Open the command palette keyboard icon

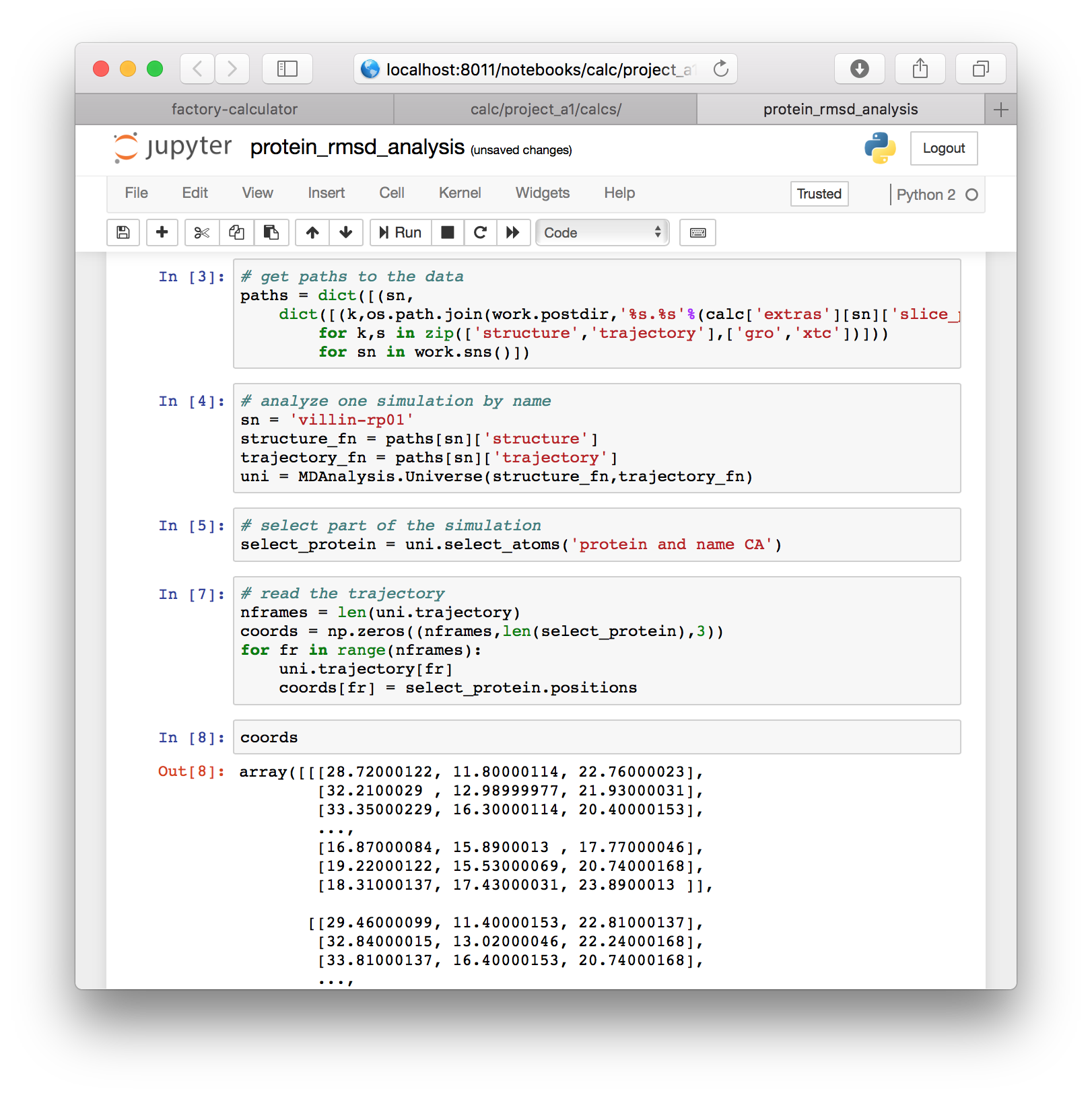[697, 232]
